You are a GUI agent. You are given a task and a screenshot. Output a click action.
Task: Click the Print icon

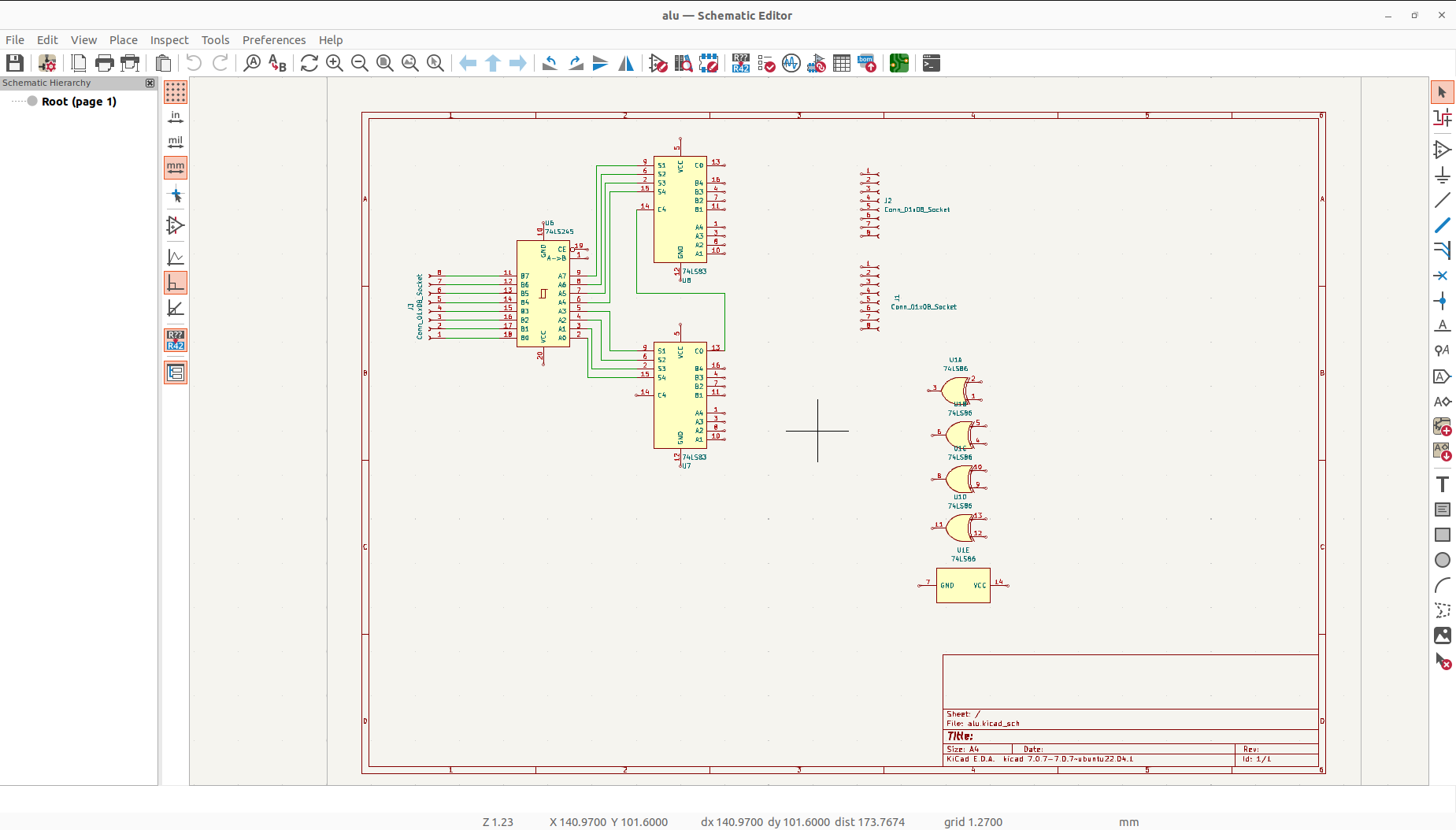point(104,63)
